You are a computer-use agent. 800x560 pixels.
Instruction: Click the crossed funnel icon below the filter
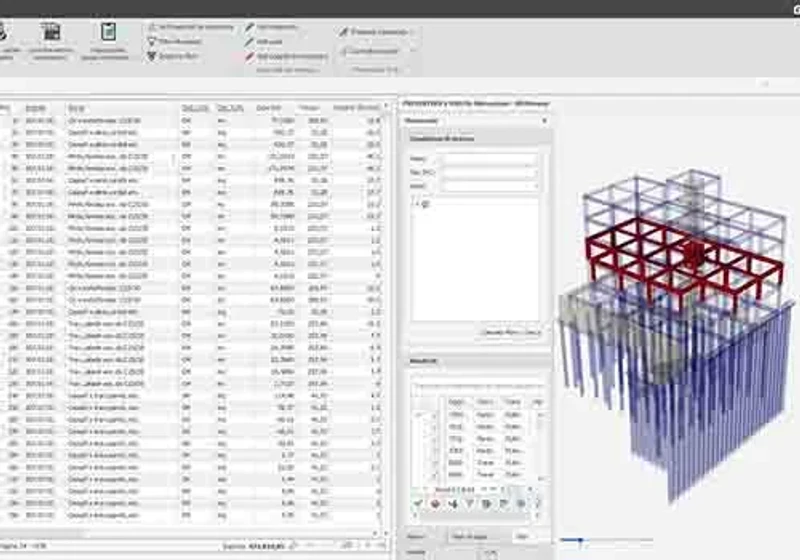pyautogui.click(x=152, y=56)
